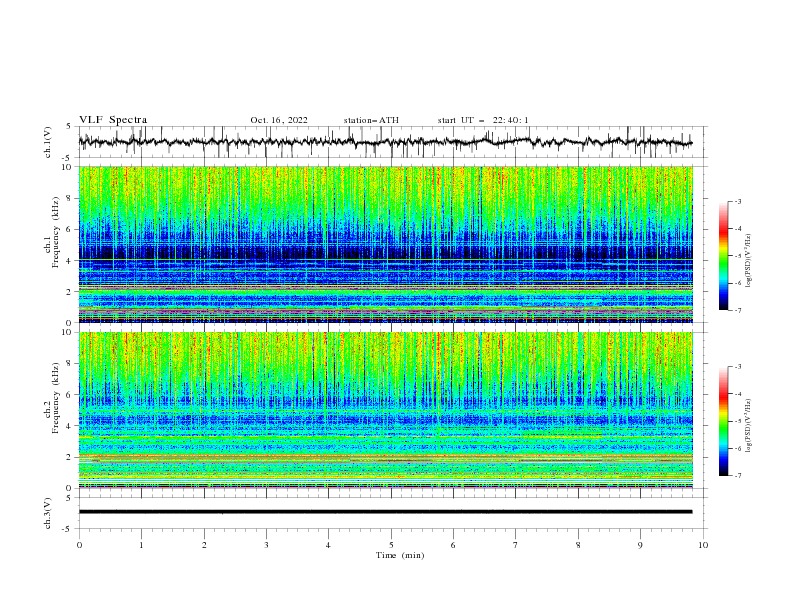
Task: Click the ch.1 PSD color scale bar
Action: point(723,256)
